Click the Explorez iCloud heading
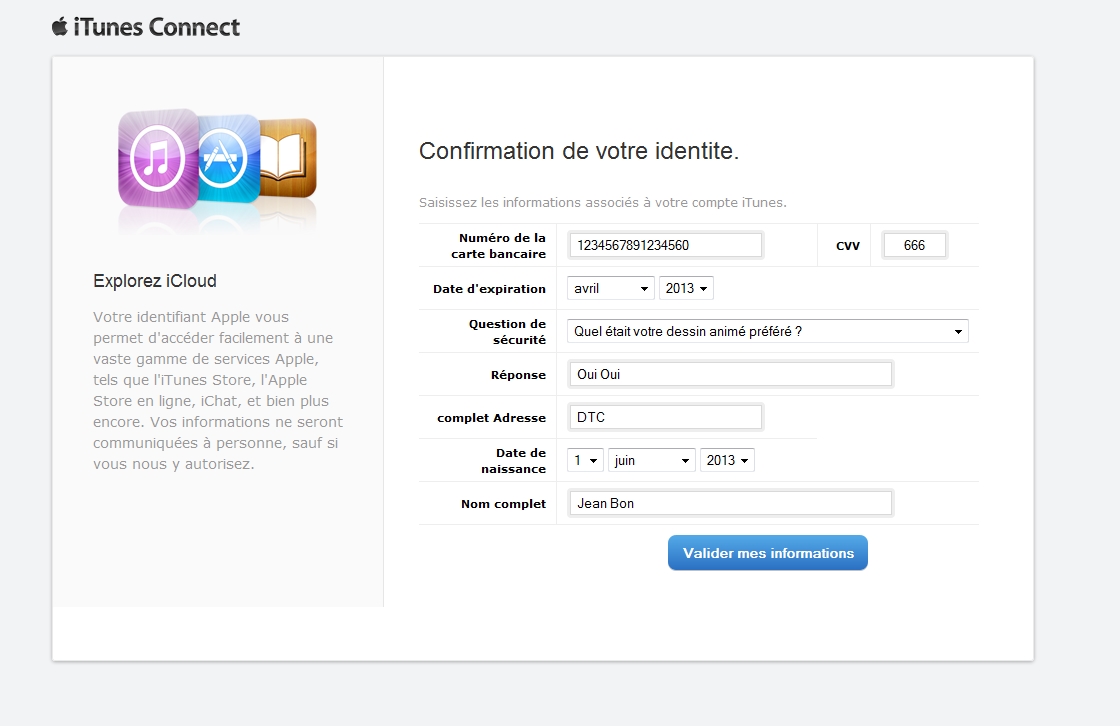This screenshot has width=1120, height=726. [155, 281]
